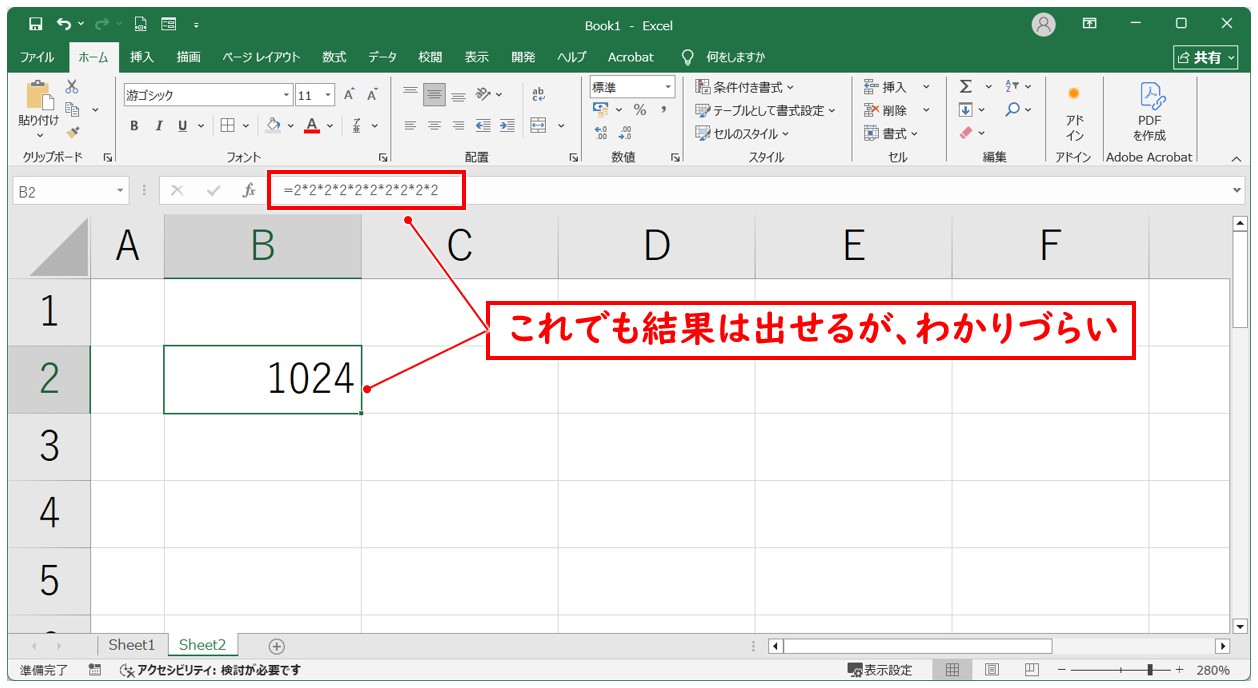
Task: Open the font name dropdown
Action: [x=286, y=96]
